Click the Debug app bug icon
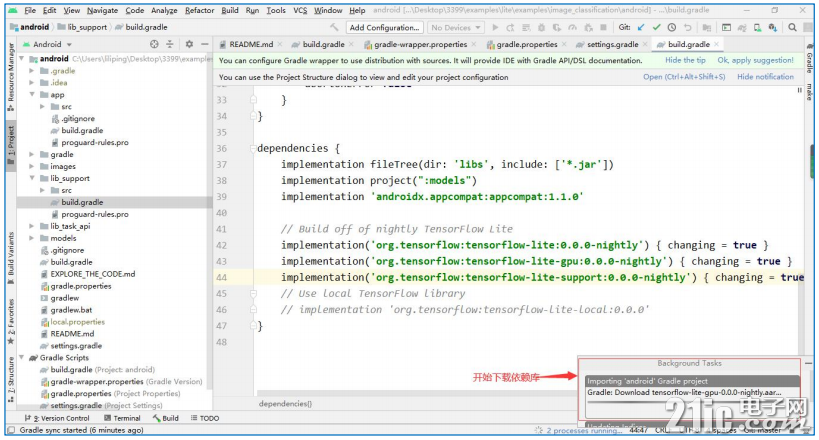Image resolution: width=819 pixels, height=440 pixels. pos(542,27)
